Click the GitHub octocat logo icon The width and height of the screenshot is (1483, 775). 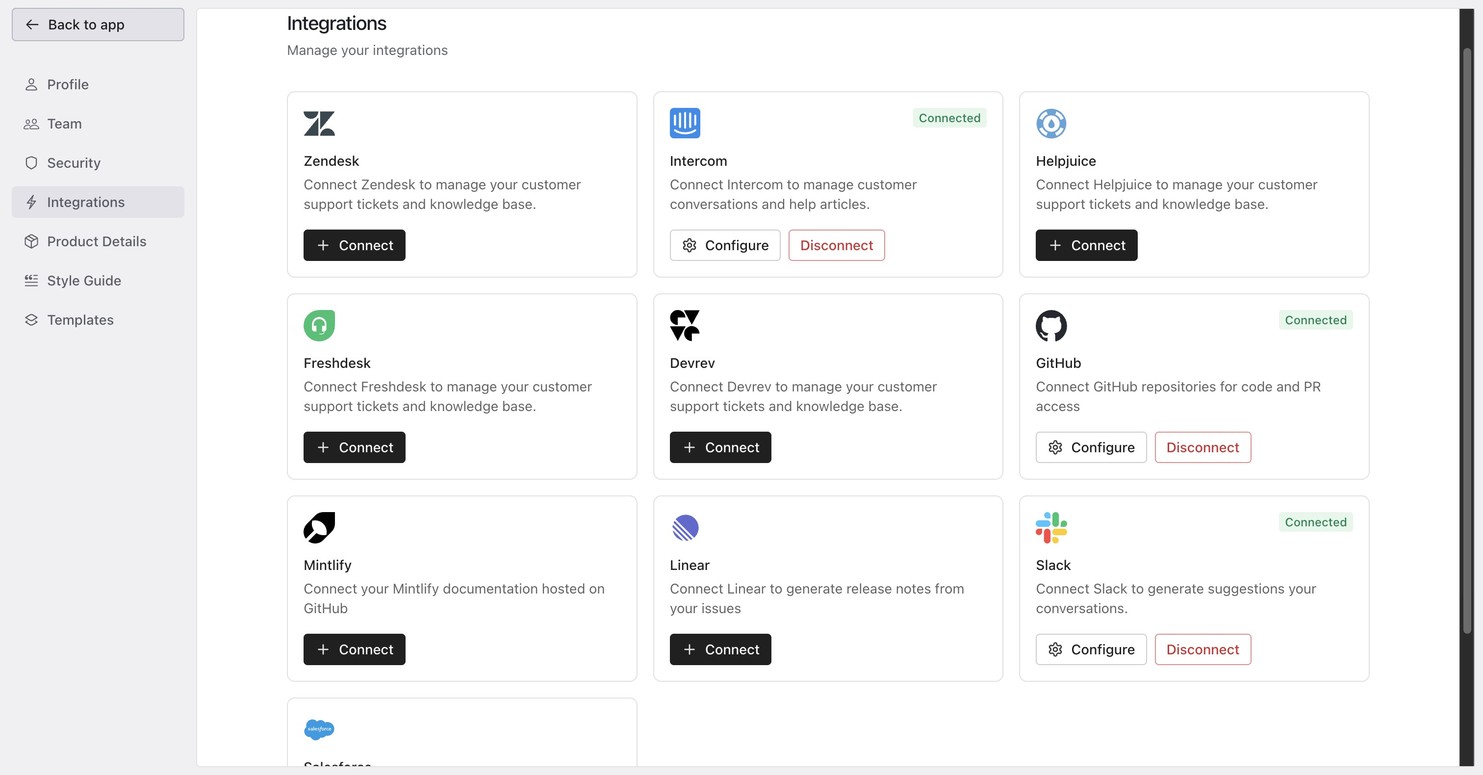(1051, 325)
